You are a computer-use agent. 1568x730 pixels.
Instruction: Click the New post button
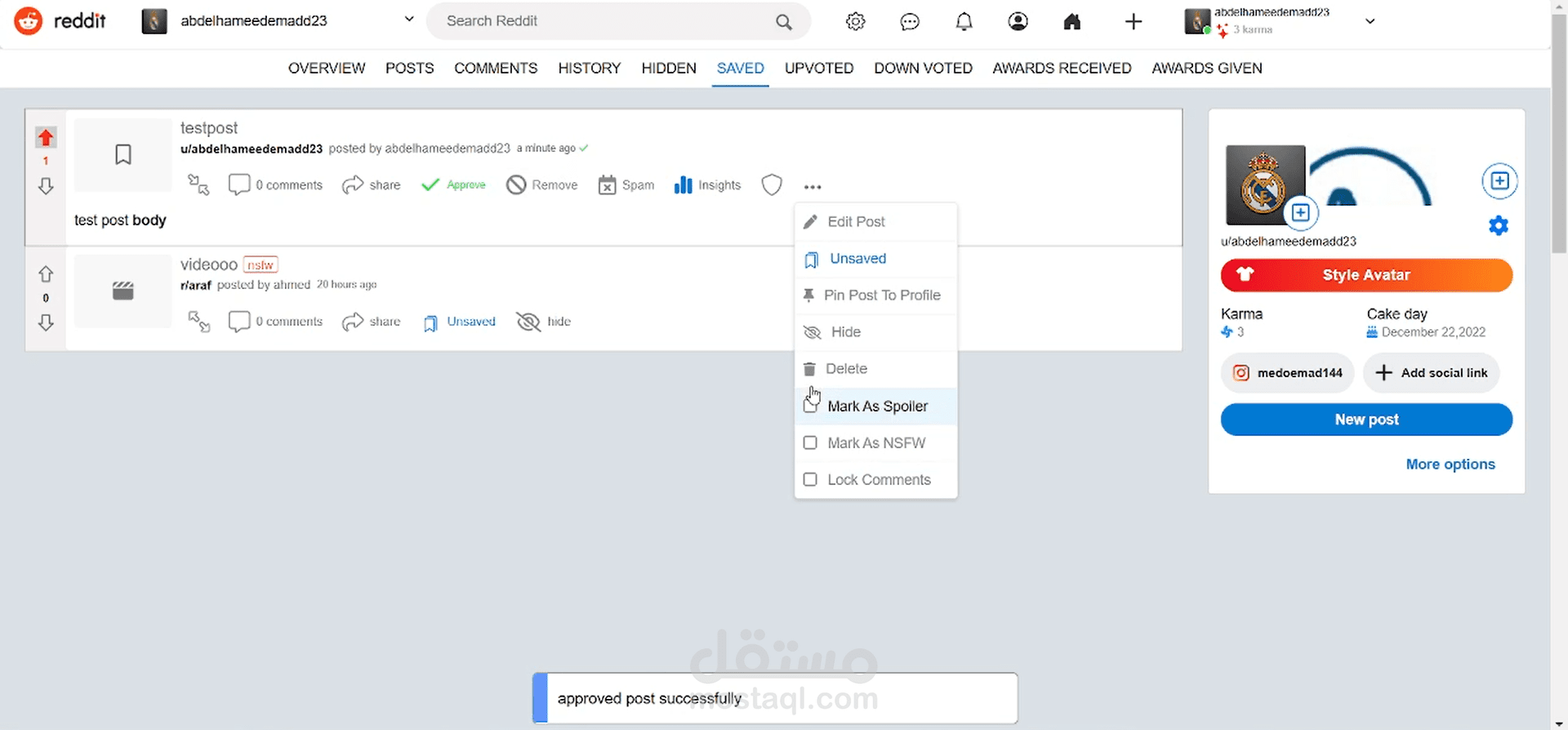[x=1366, y=420]
